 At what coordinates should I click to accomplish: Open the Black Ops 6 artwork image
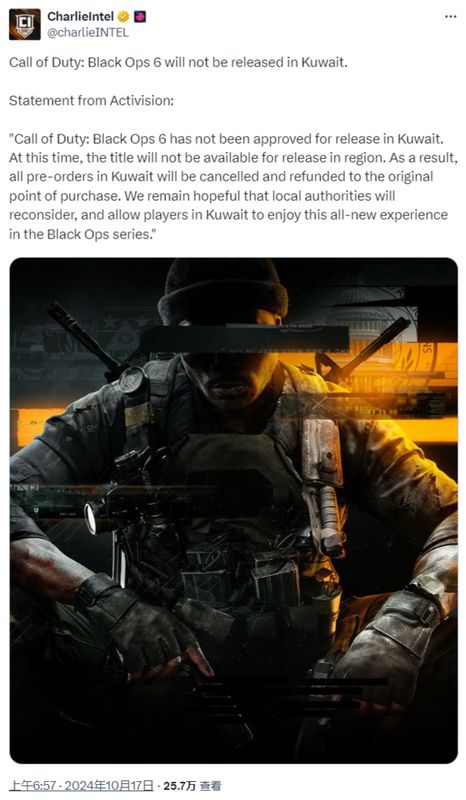(x=233, y=510)
